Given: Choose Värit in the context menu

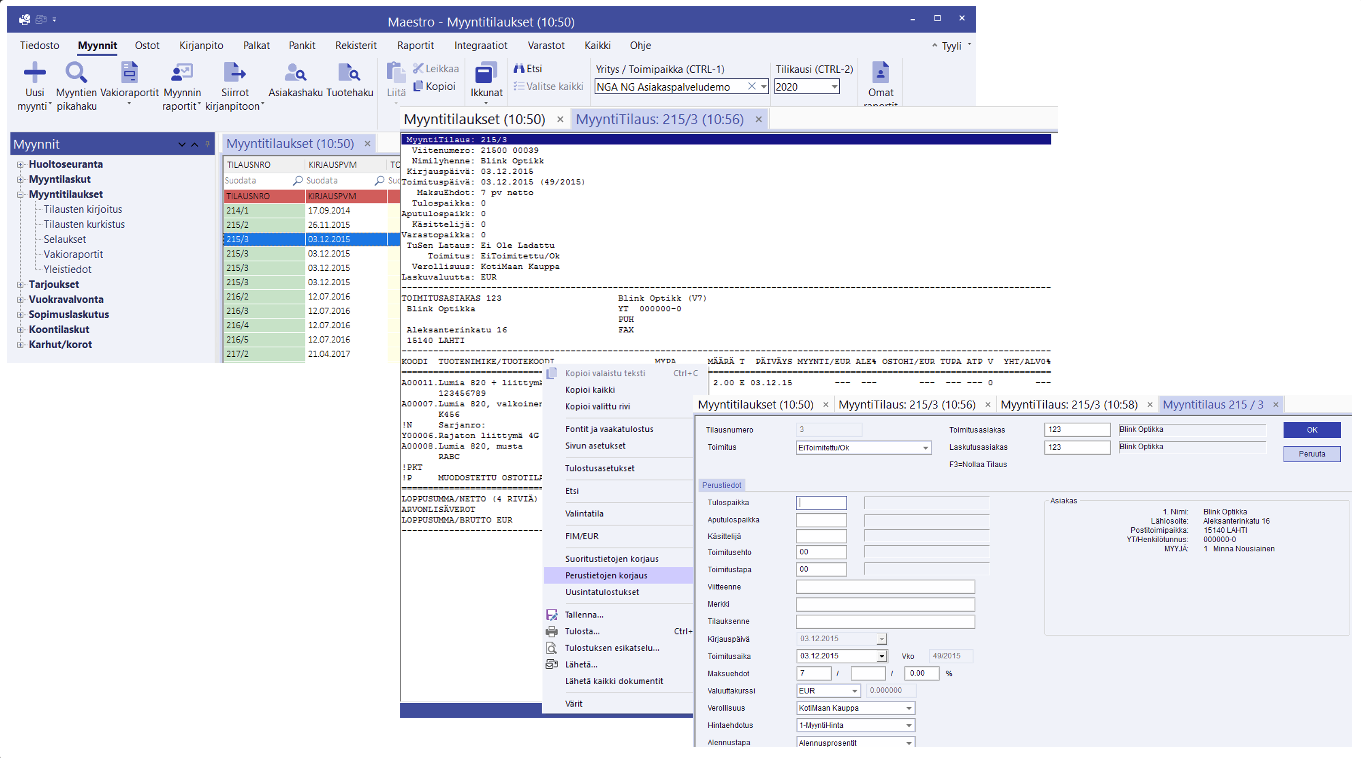Looking at the screenshot, I should (573, 704).
